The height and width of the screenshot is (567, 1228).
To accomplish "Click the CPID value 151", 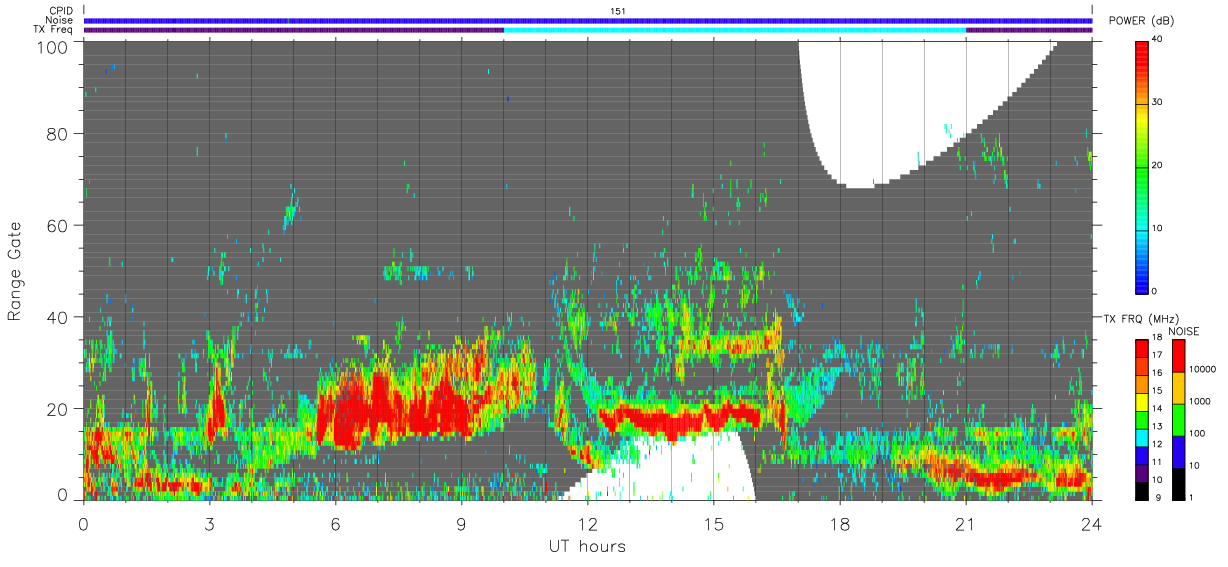I will (617, 11).
